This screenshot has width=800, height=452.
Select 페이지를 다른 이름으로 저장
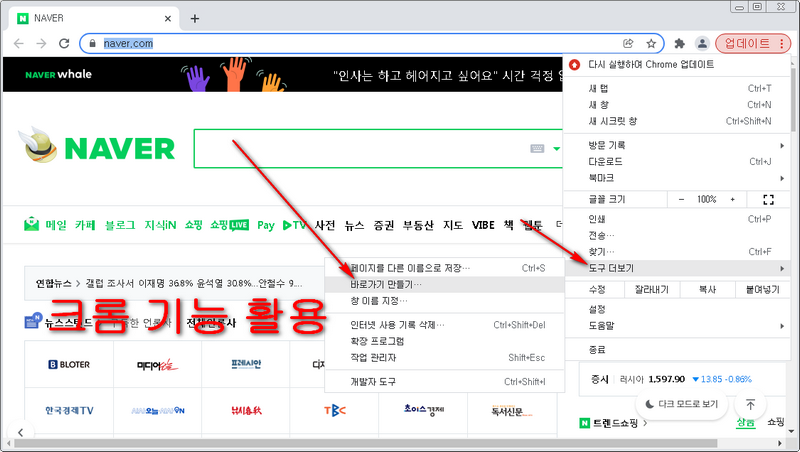point(444,268)
